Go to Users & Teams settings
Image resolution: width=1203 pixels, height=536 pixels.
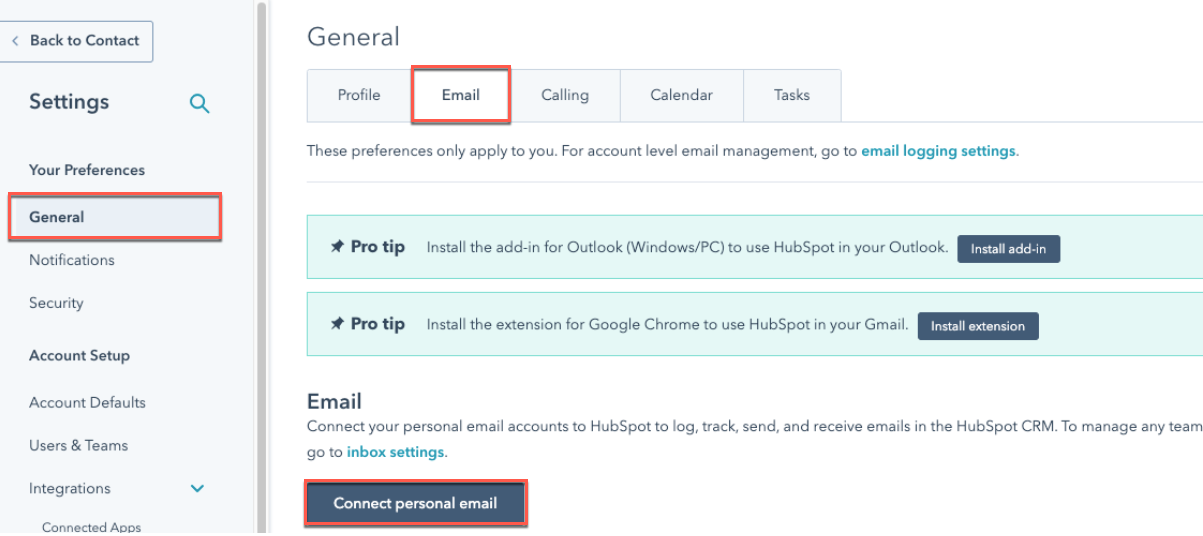78,446
